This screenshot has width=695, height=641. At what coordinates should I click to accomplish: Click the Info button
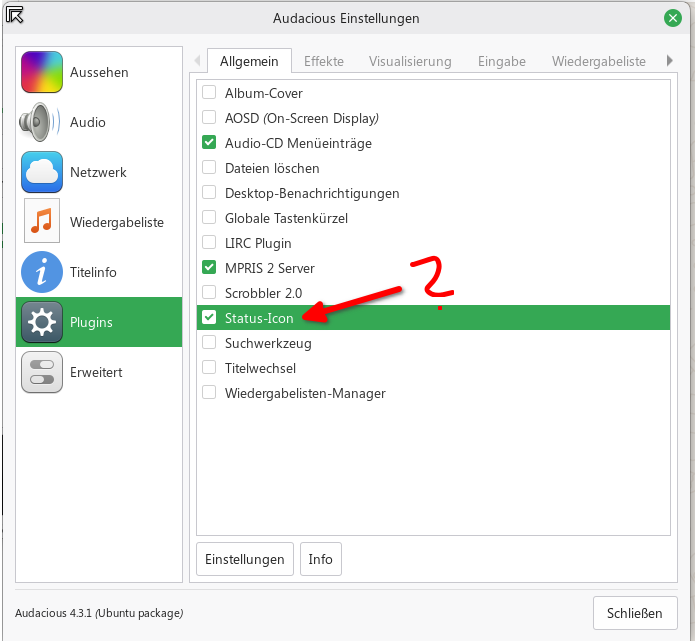click(320, 559)
